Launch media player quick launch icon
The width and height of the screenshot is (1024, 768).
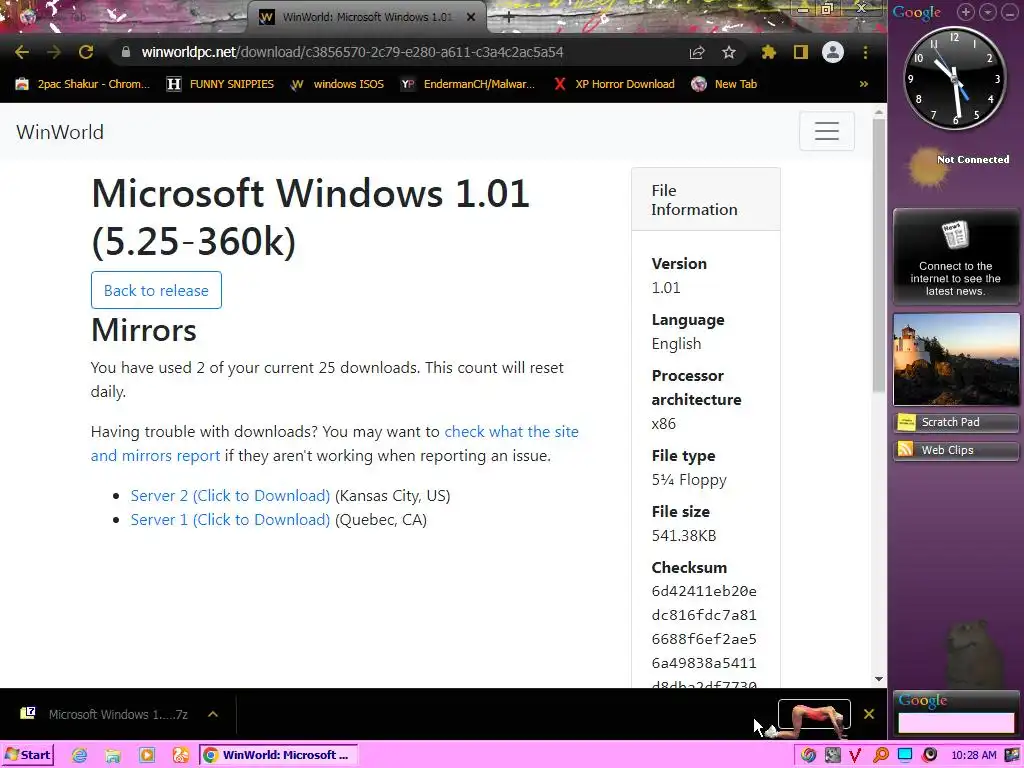click(147, 755)
